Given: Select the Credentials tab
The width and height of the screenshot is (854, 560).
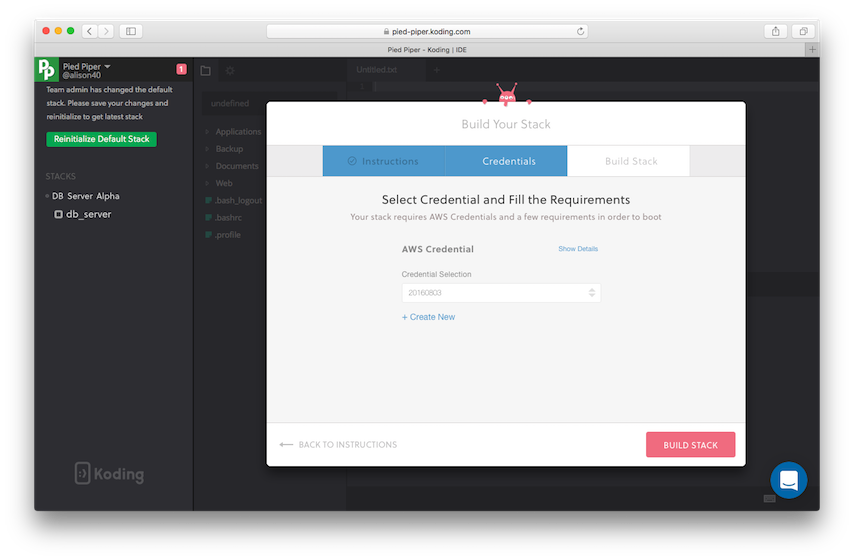Looking at the screenshot, I should 506,161.
